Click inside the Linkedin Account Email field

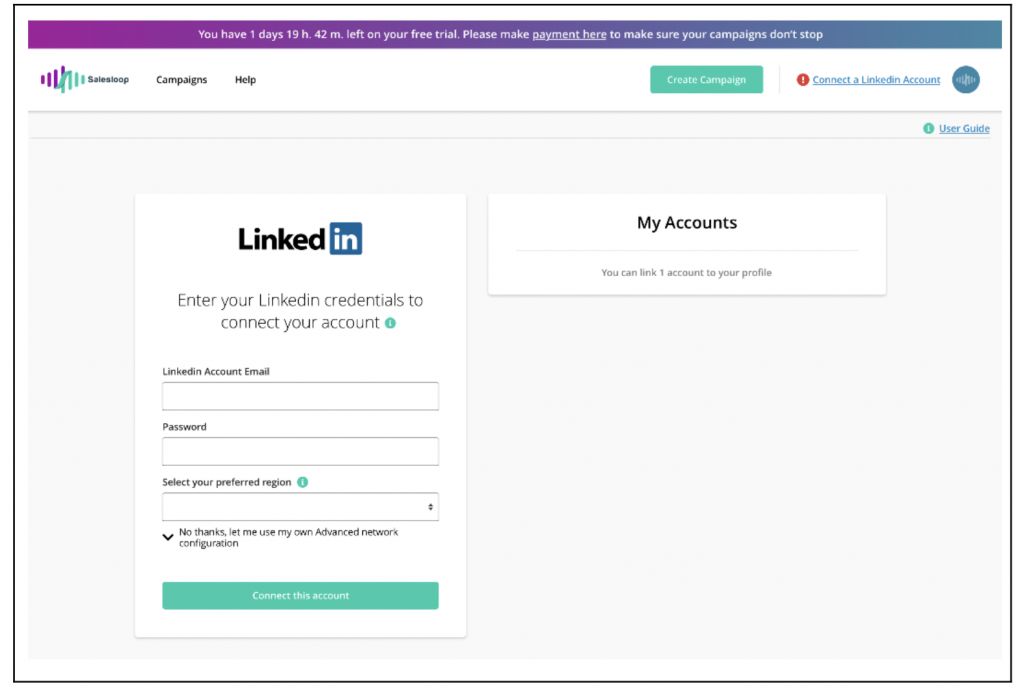pos(300,396)
